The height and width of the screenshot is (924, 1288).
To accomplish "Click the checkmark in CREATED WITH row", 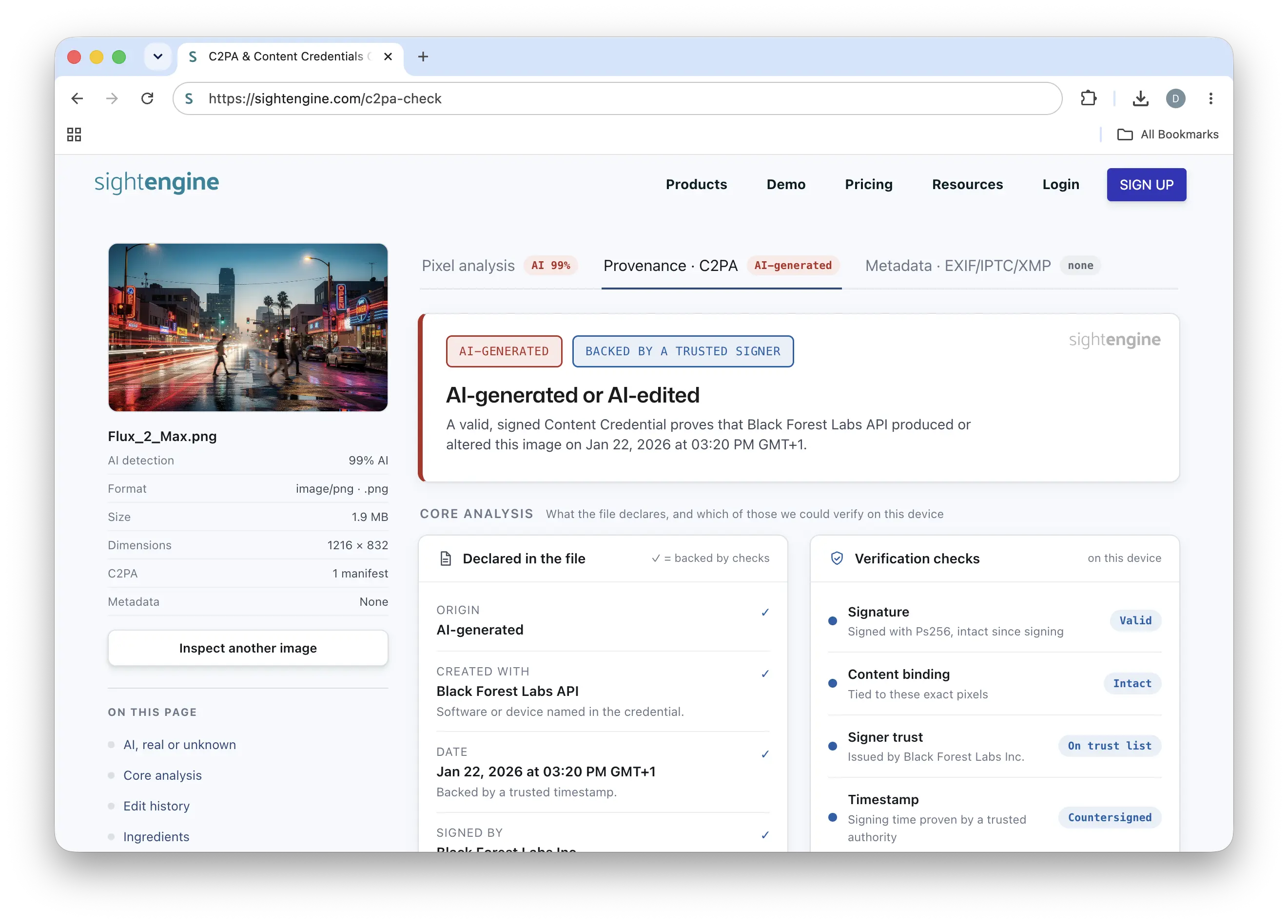I will coord(765,673).
